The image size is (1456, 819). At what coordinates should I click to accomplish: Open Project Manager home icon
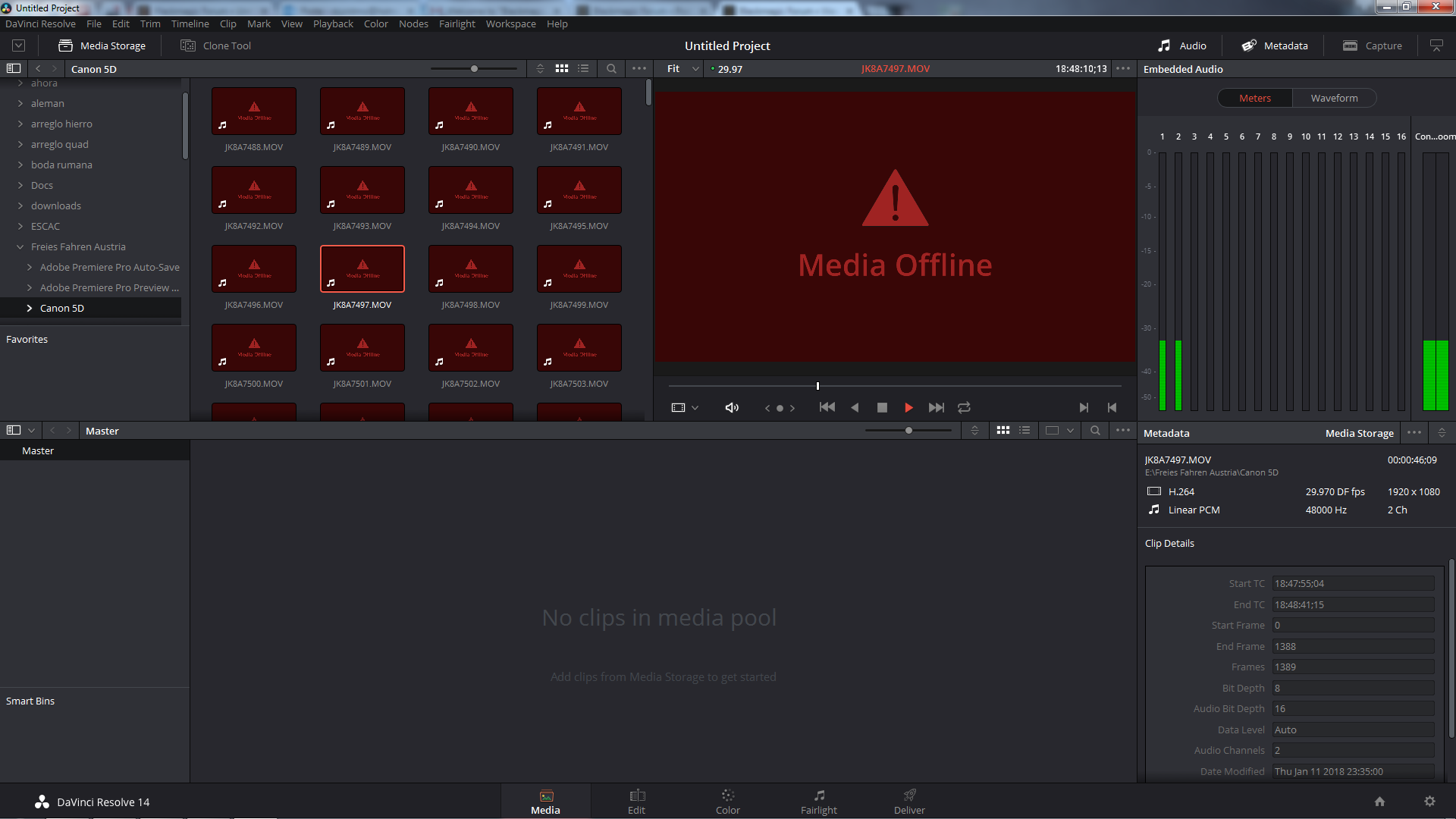(x=1379, y=802)
